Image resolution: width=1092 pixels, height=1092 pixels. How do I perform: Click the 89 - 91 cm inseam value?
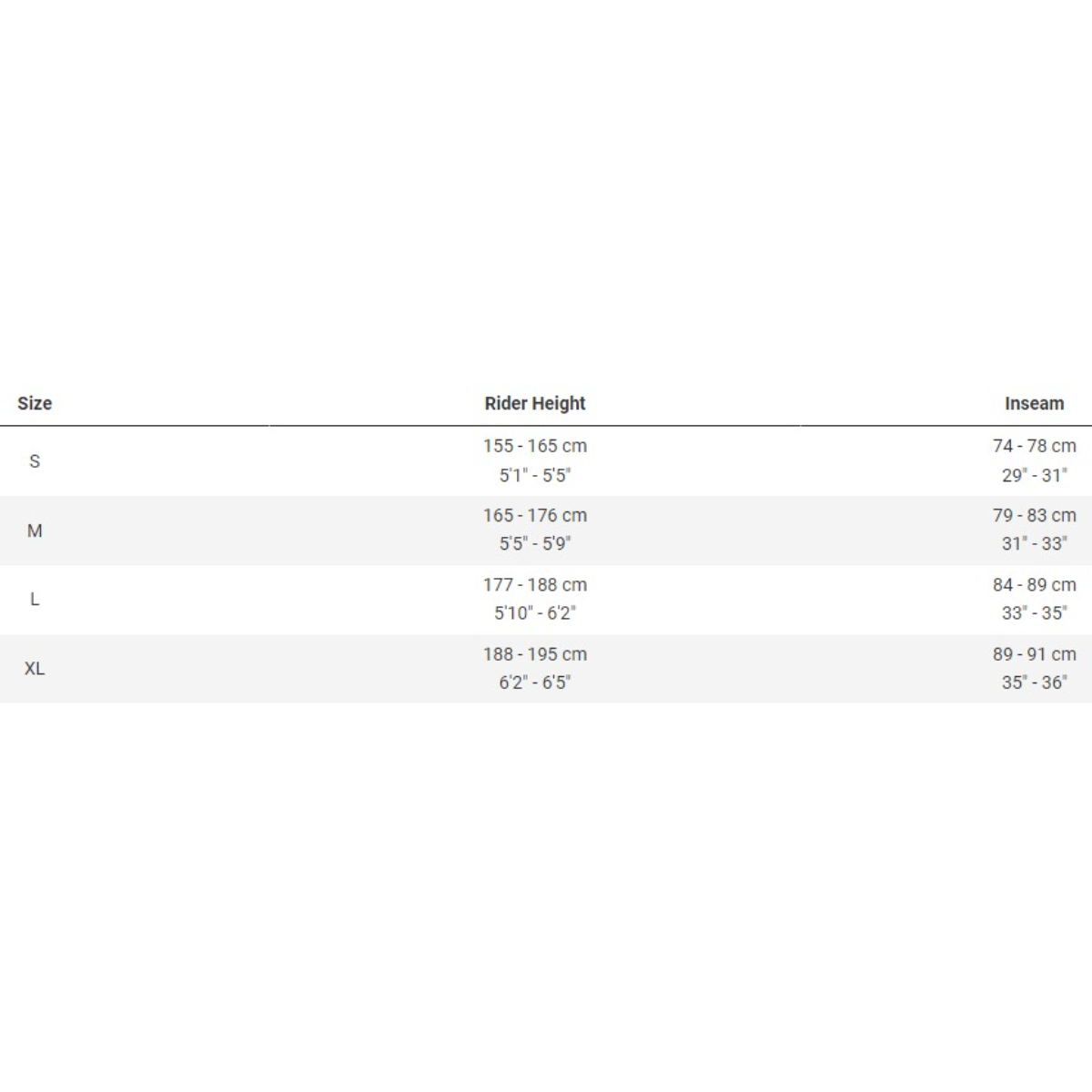(1034, 653)
